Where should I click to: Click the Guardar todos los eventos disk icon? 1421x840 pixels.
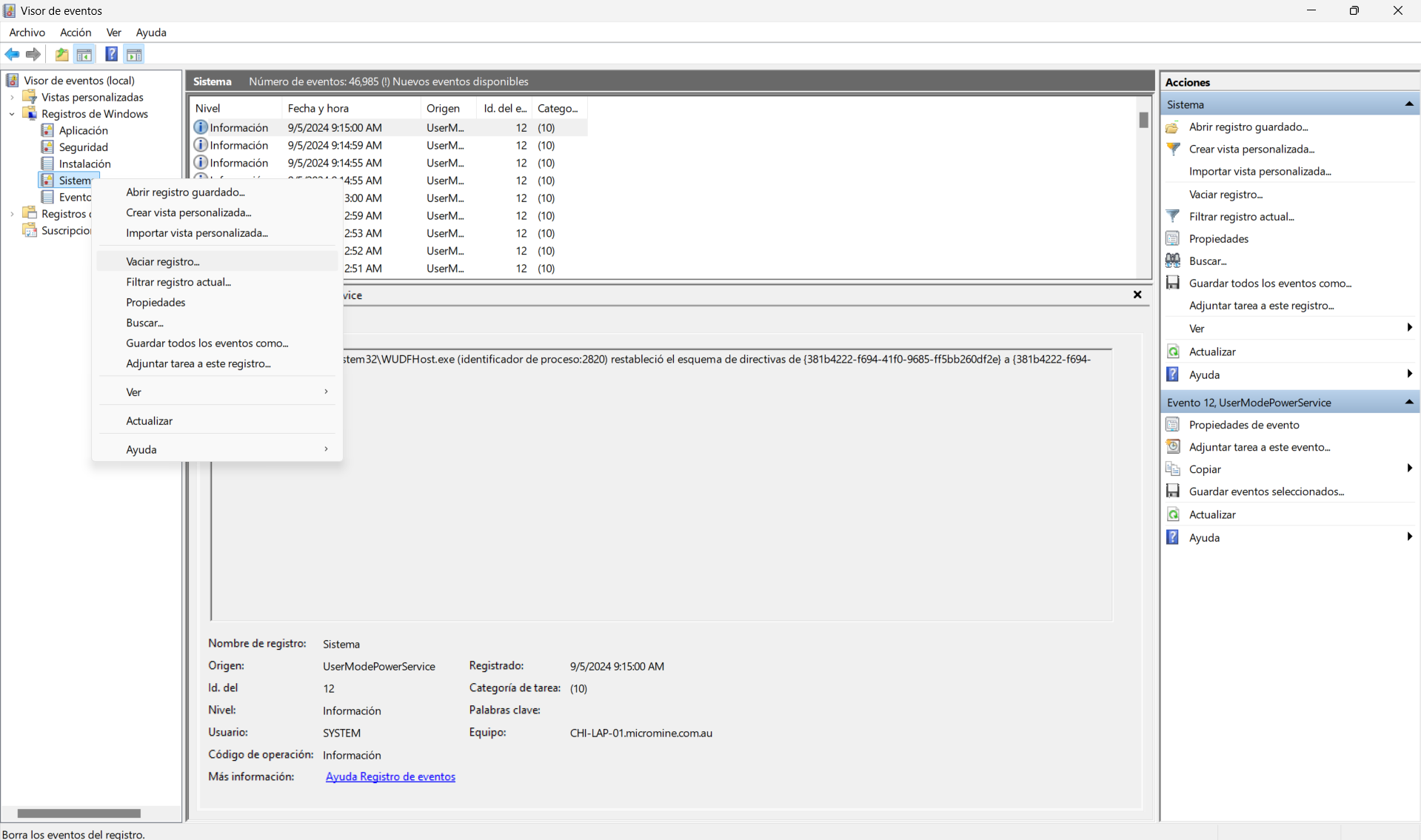tap(1173, 283)
